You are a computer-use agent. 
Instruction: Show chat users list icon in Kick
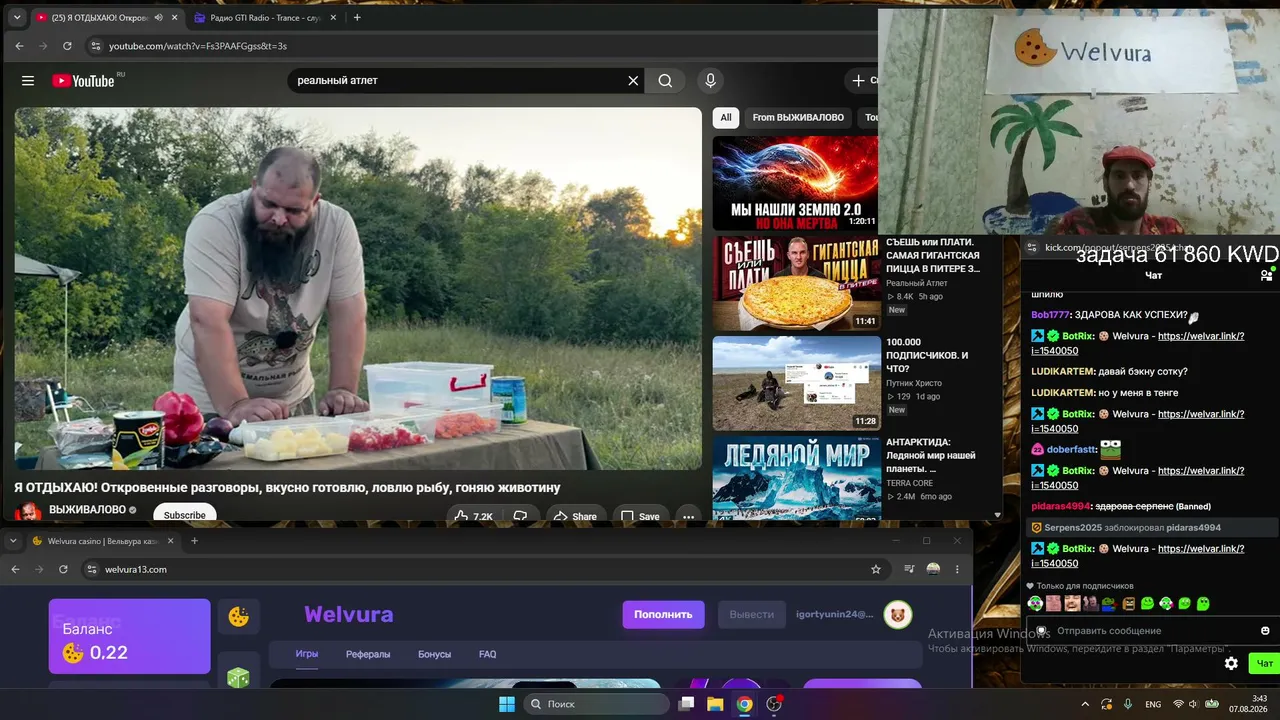pyautogui.click(x=1266, y=275)
